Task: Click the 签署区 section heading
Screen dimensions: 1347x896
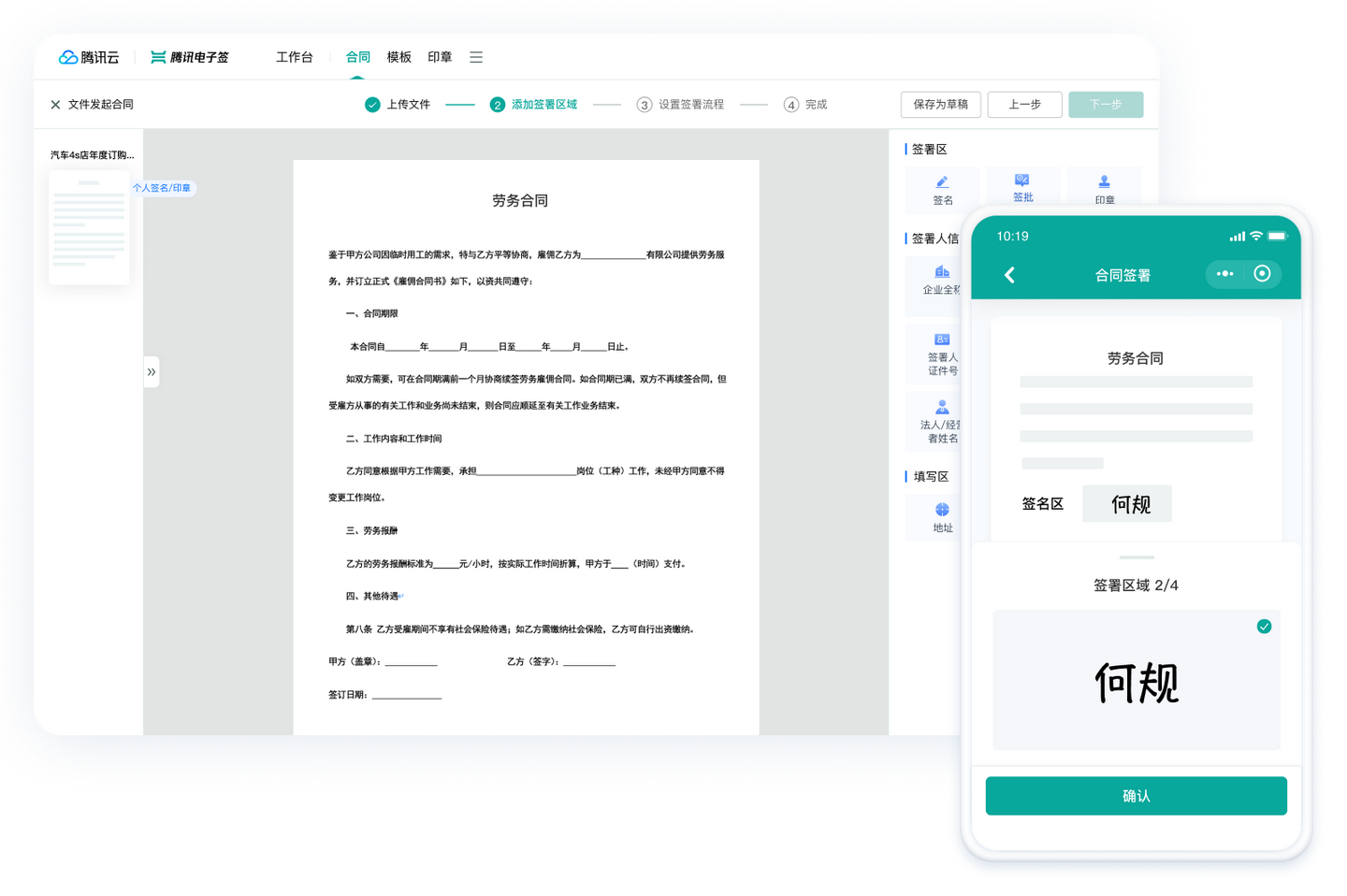Action: [x=929, y=150]
